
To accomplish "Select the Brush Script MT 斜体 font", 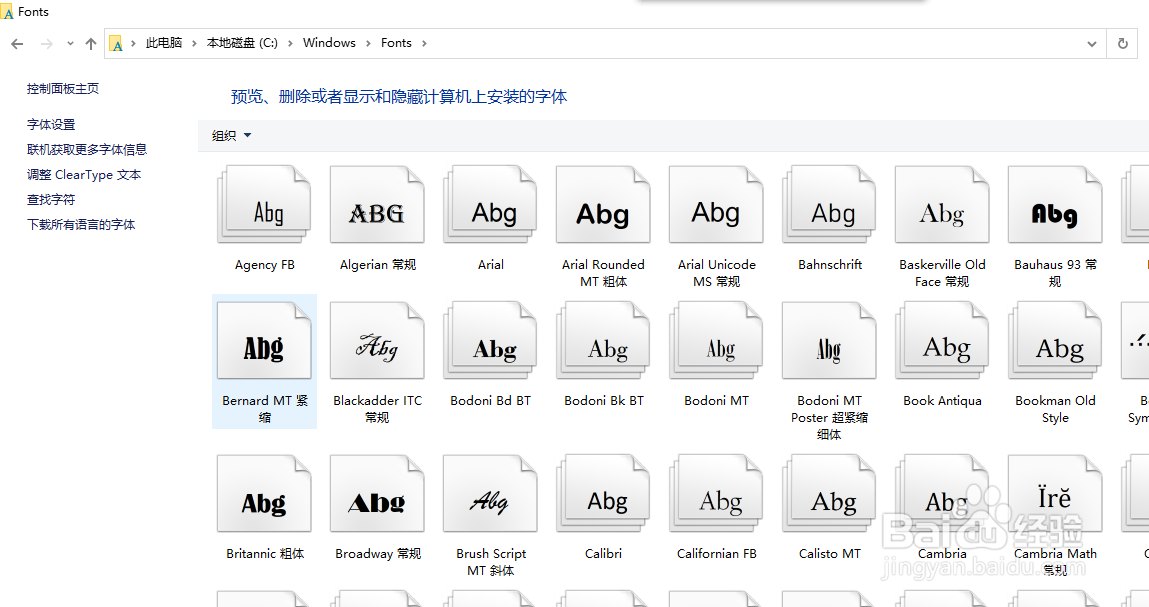I will [490, 494].
